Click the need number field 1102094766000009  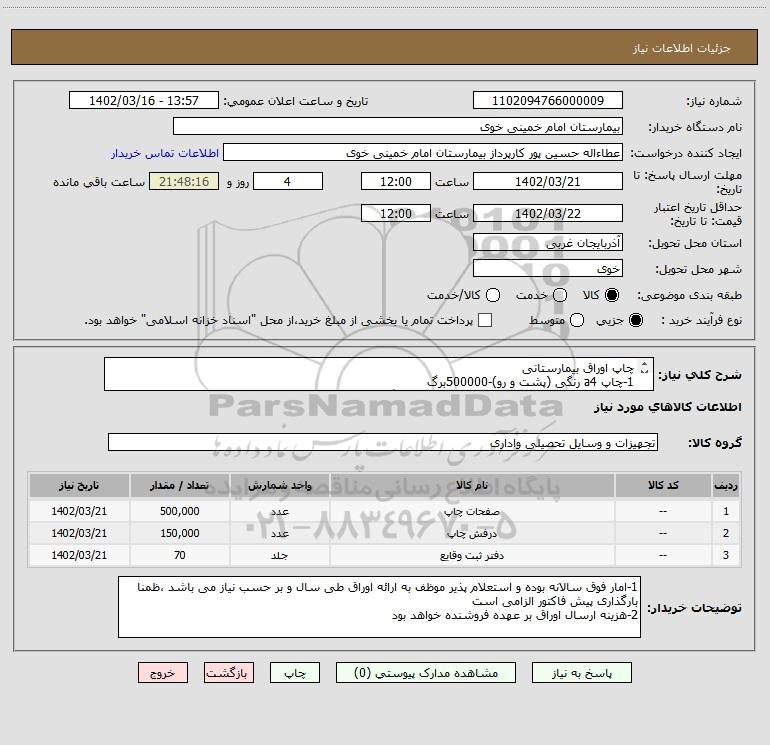pos(548,101)
